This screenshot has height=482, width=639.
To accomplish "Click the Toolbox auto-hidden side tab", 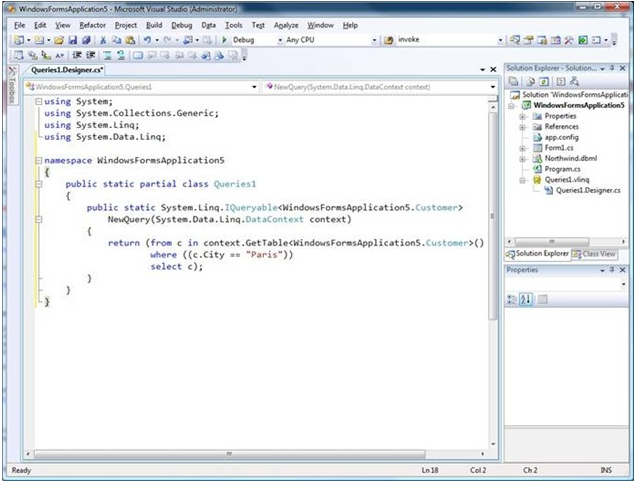I will coord(12,85).
